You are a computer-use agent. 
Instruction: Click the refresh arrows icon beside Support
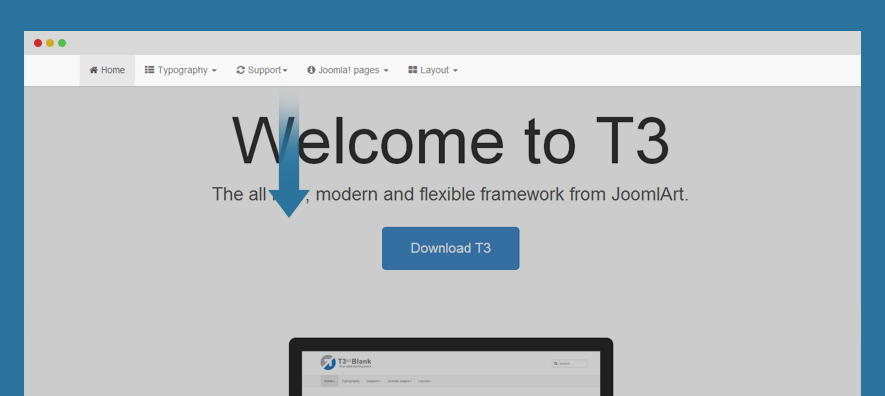(x=240, y=70)
